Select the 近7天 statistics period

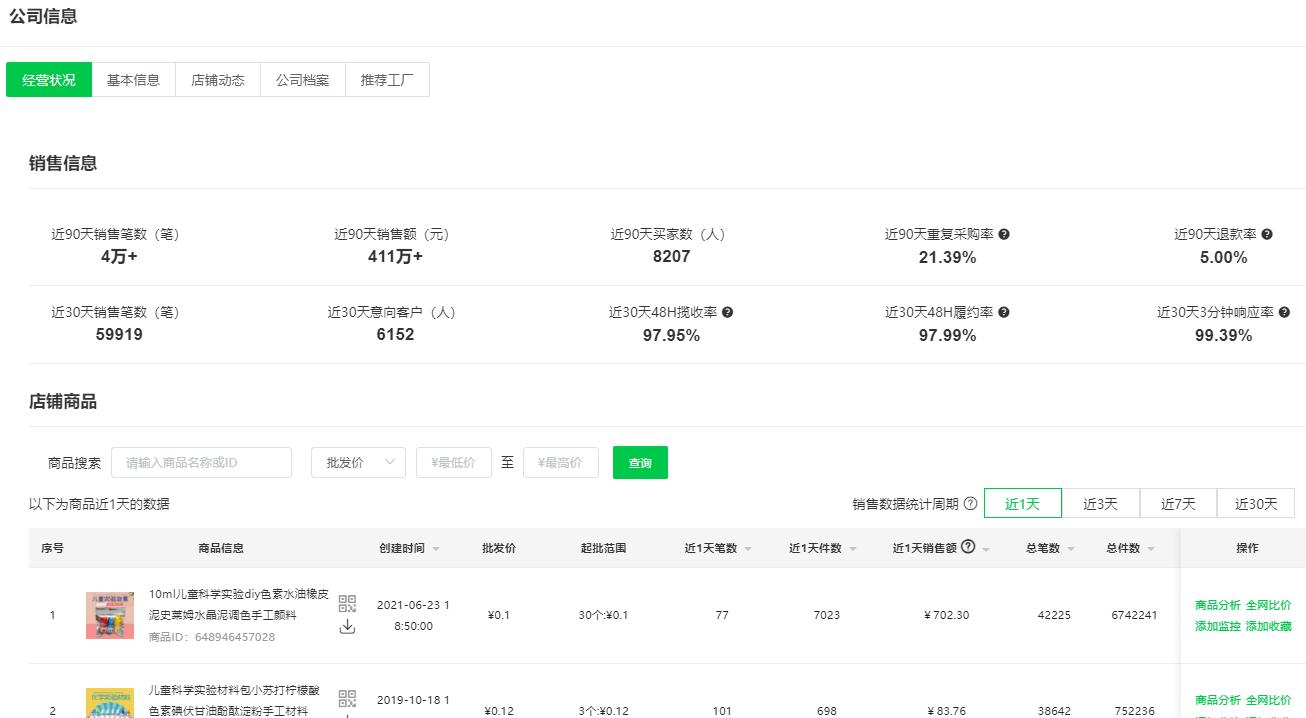1178,504
